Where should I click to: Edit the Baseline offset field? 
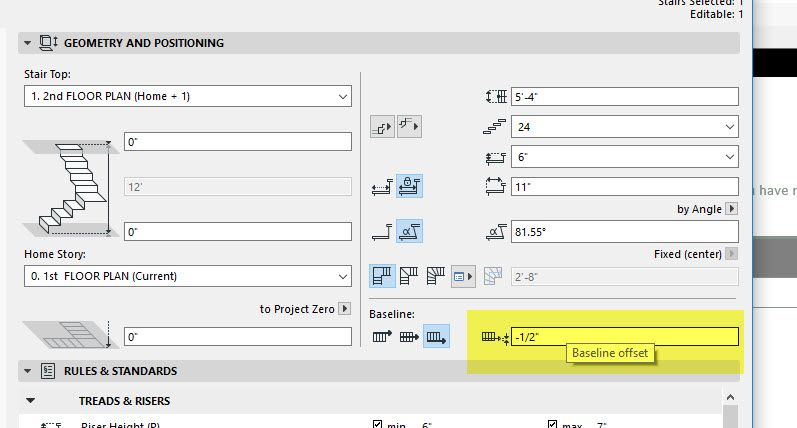(625, 337)
